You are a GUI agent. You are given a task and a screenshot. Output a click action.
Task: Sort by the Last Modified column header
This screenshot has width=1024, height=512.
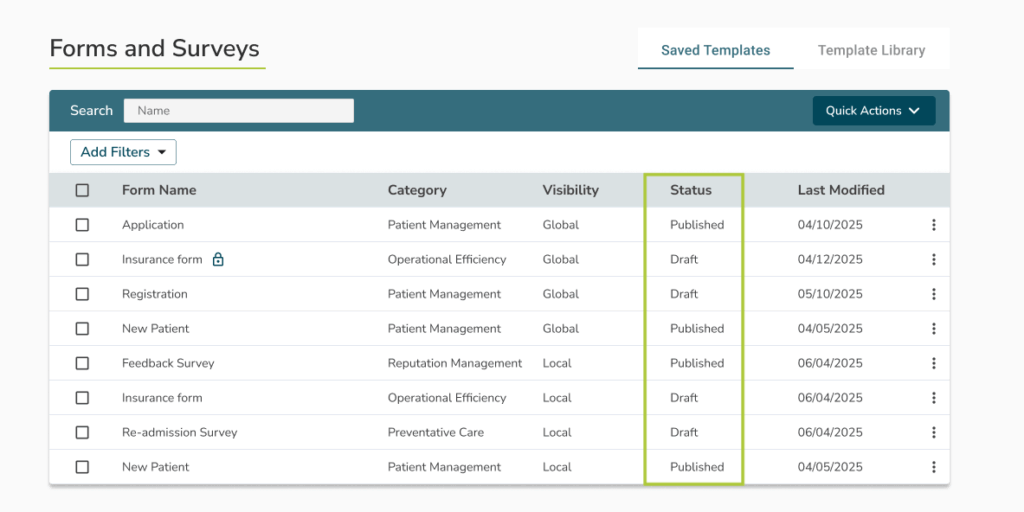coord(840,190)
